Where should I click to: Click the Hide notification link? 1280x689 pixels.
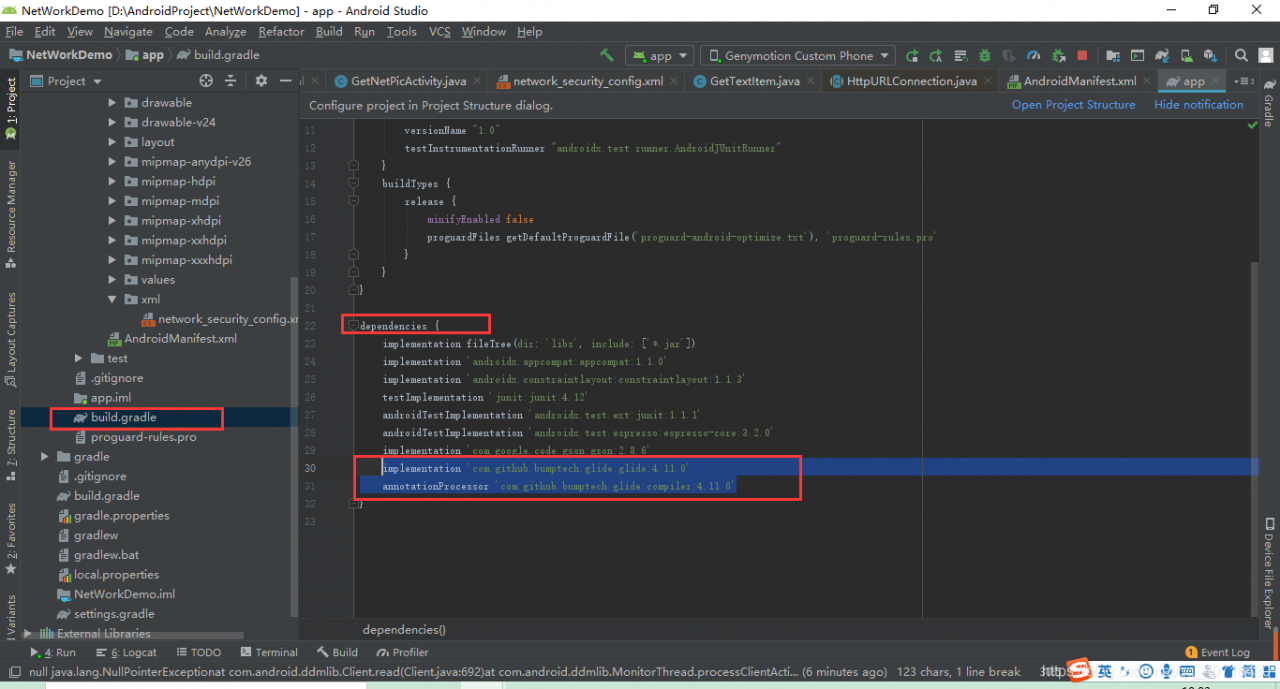pyautogui.click(x=1199, y=105)
